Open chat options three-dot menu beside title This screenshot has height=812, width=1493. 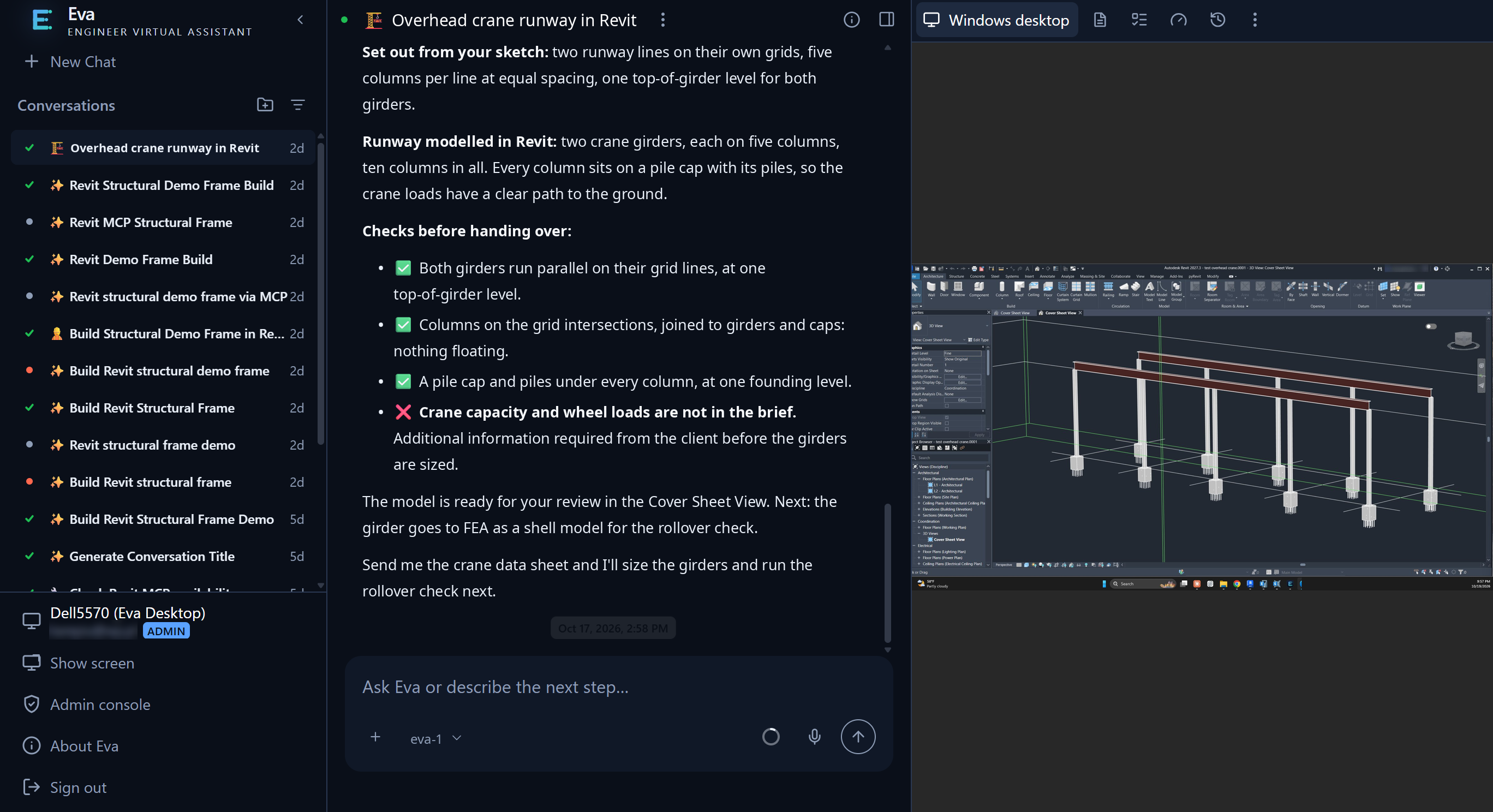pos(662,20)
